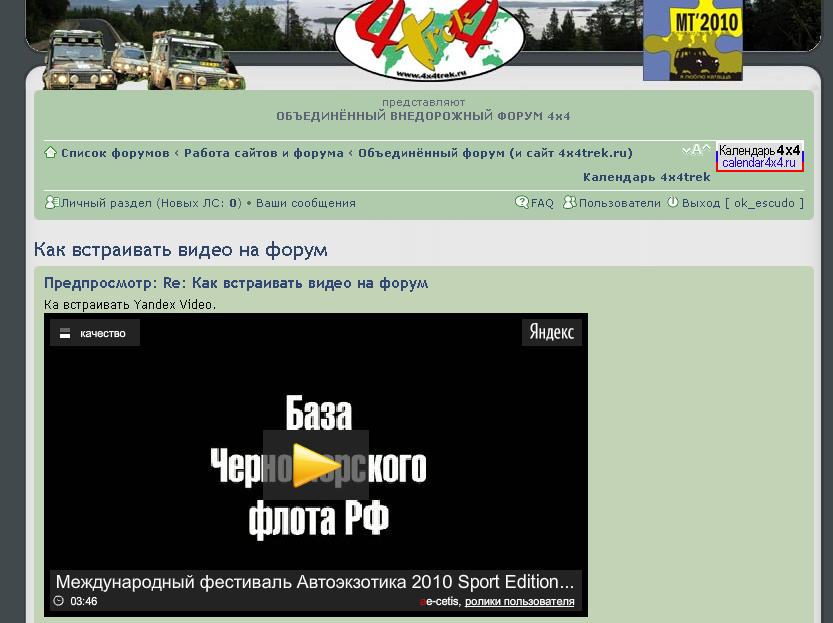Click the calendar4x4.ru banner

759,157
